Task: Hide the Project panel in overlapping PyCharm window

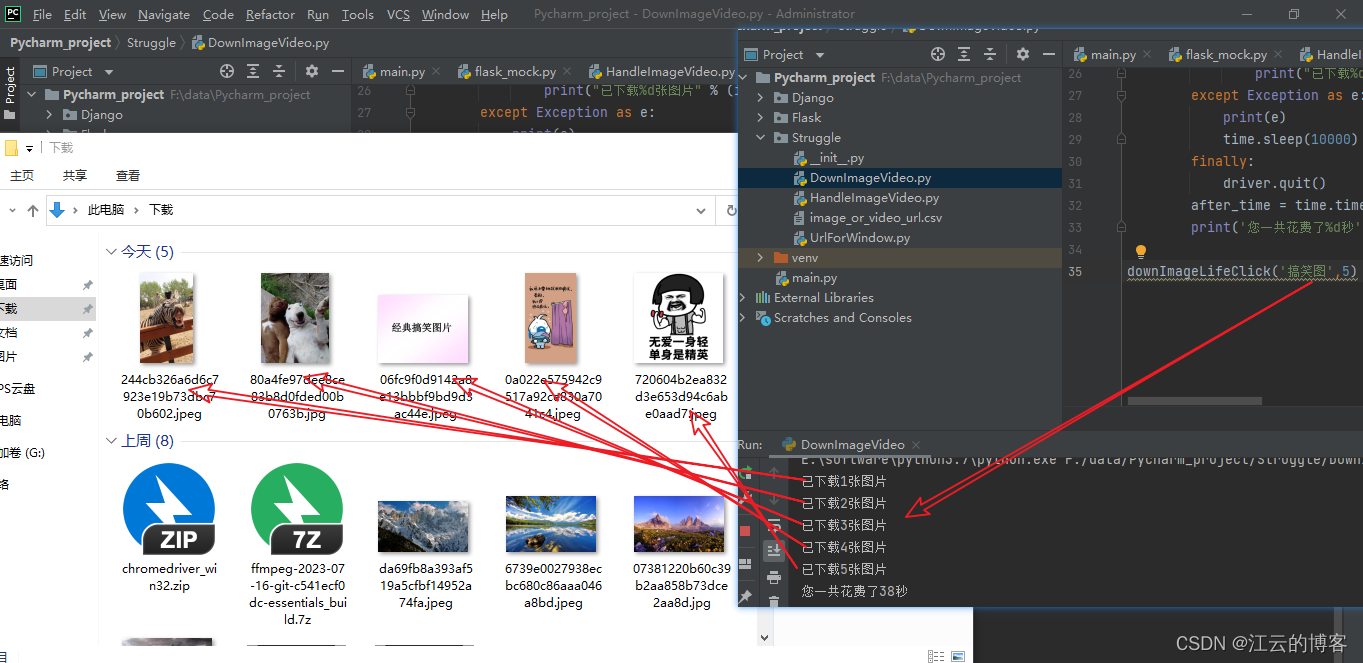Action: point(1050,54)
